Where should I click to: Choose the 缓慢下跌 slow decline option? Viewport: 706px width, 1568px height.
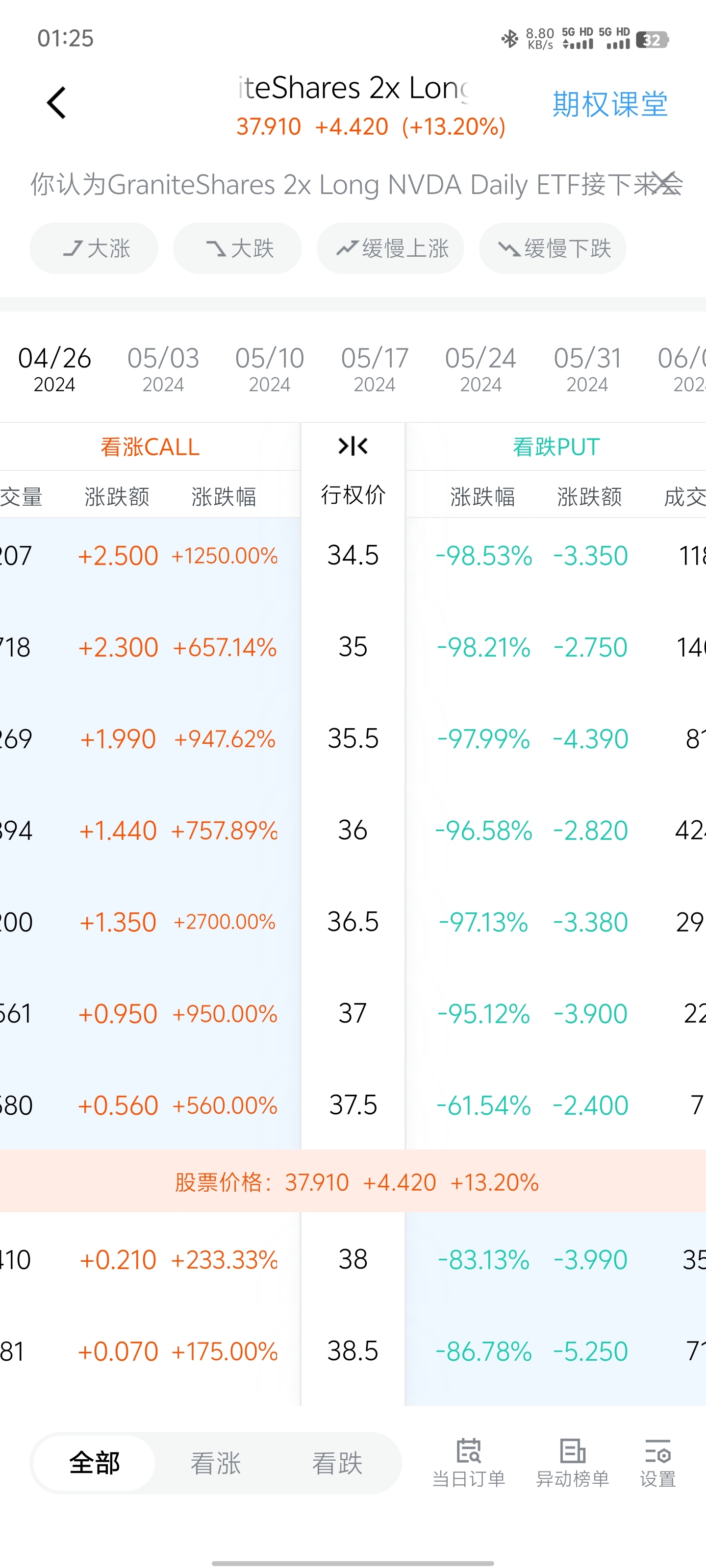pyautogui.click(x=553, y=248)
